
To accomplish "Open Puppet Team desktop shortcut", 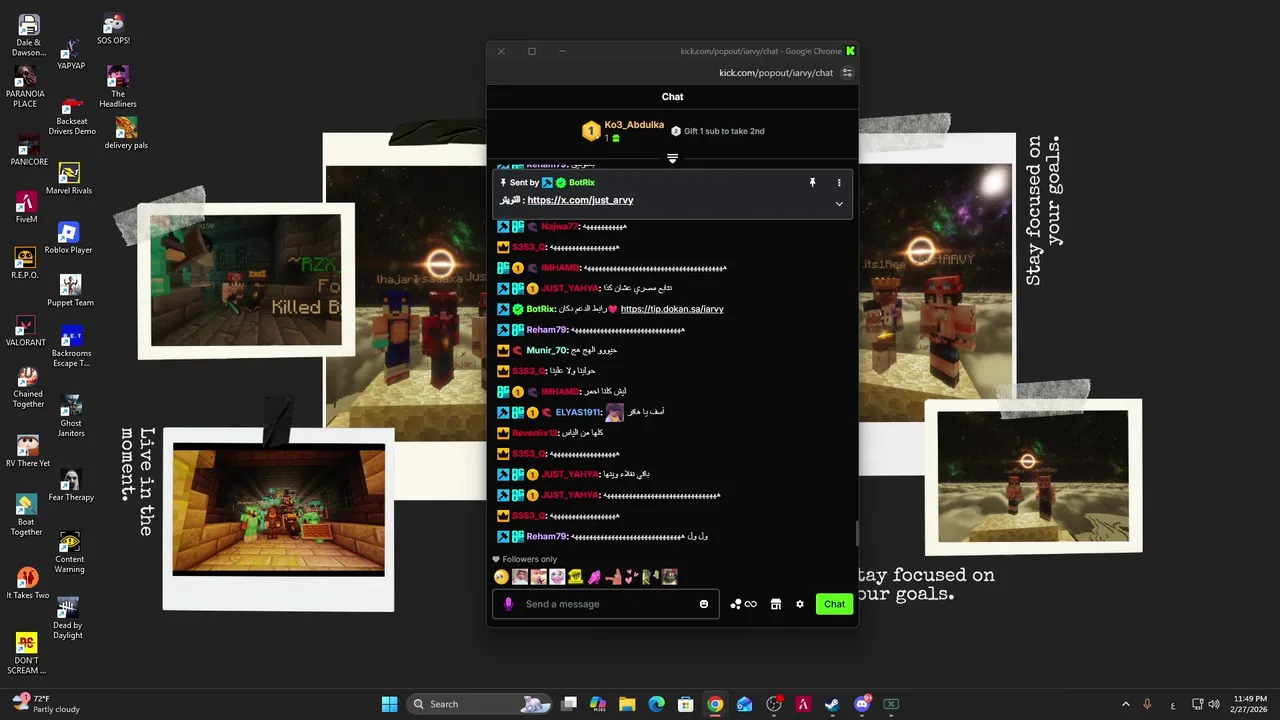I will (x=70, y=291).
